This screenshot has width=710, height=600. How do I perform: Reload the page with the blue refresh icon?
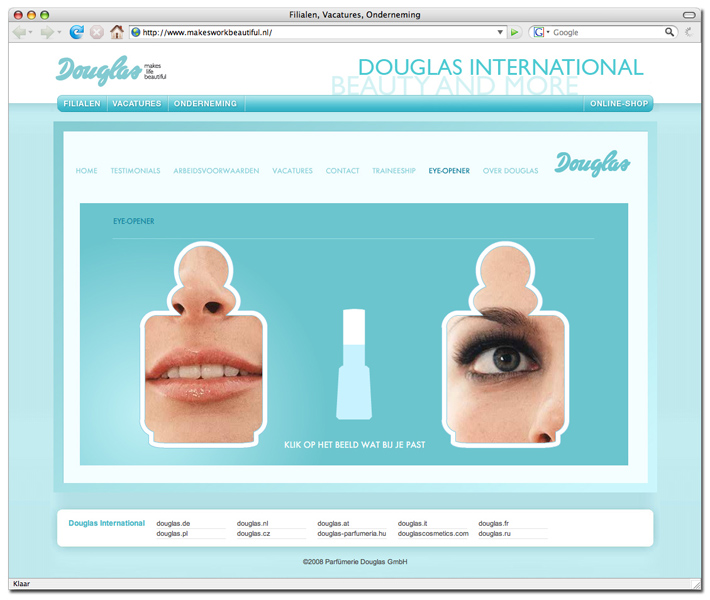pyautogui.click(x=77, y=32)
